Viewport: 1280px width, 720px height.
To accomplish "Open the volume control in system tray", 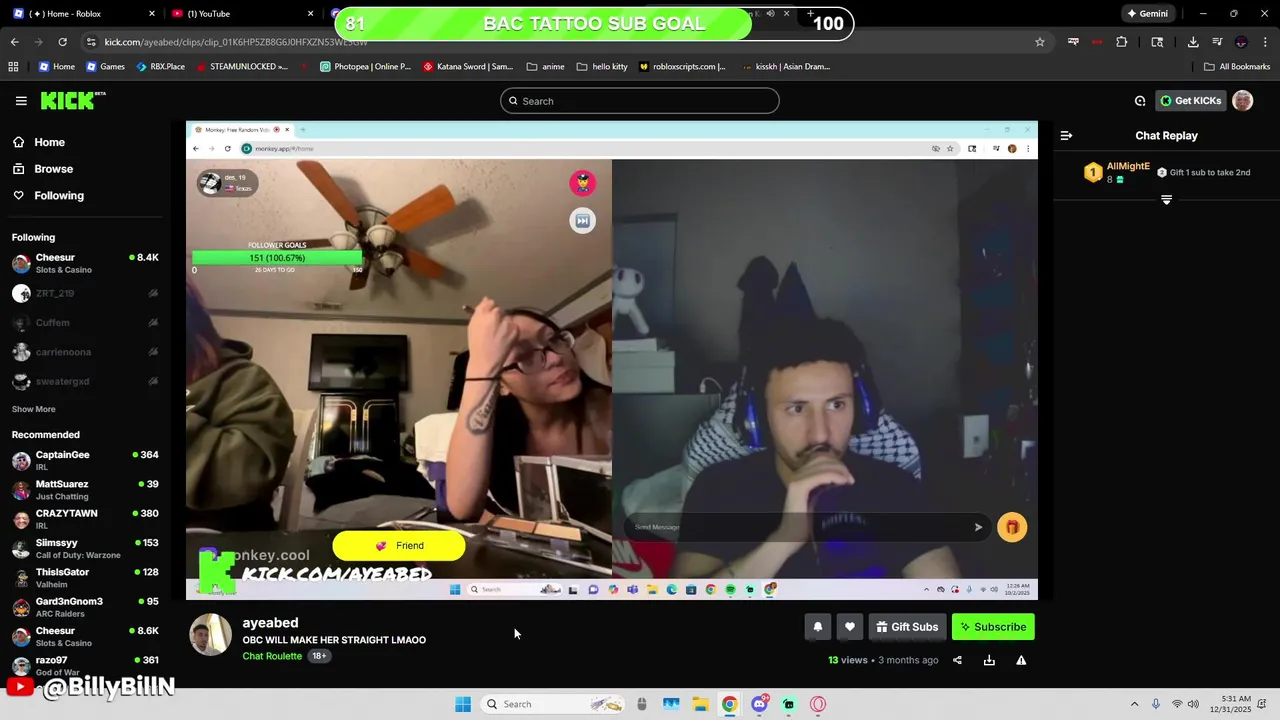I will [x=1193, y=704].
